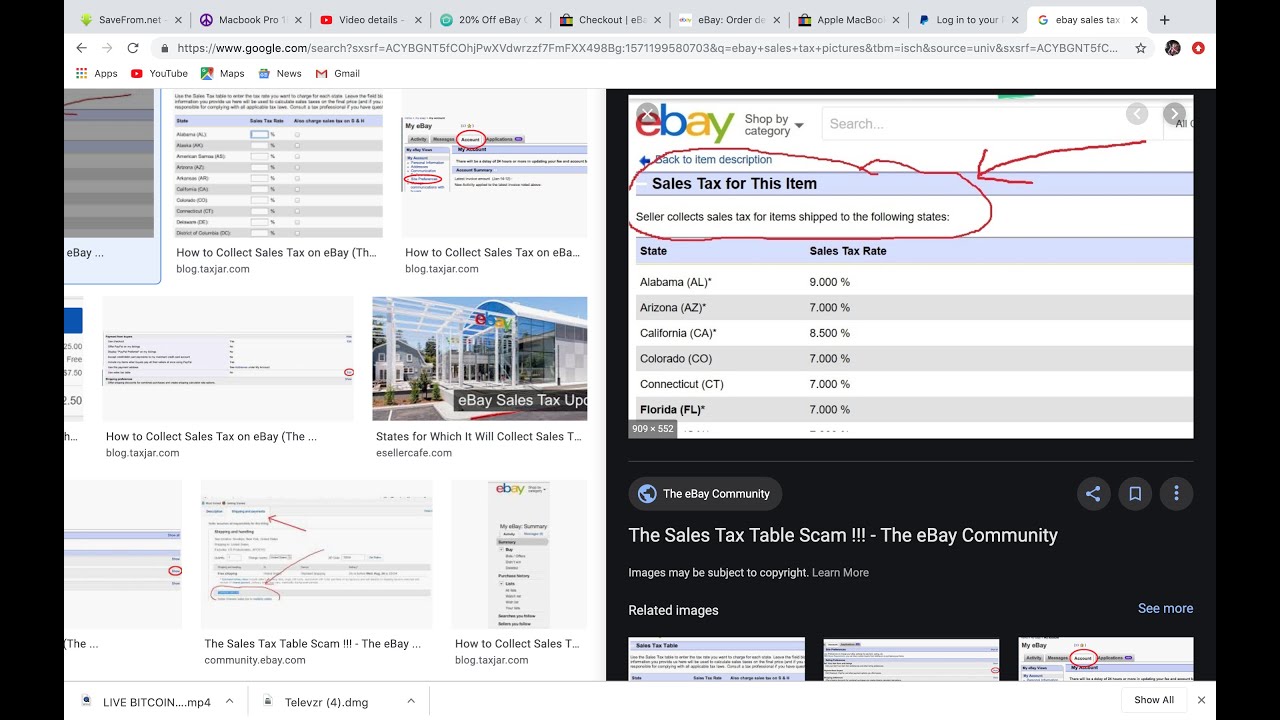Switch to the Checkout eBay tab
Screen dimensions: 1280x720
[x=611, y=20]
